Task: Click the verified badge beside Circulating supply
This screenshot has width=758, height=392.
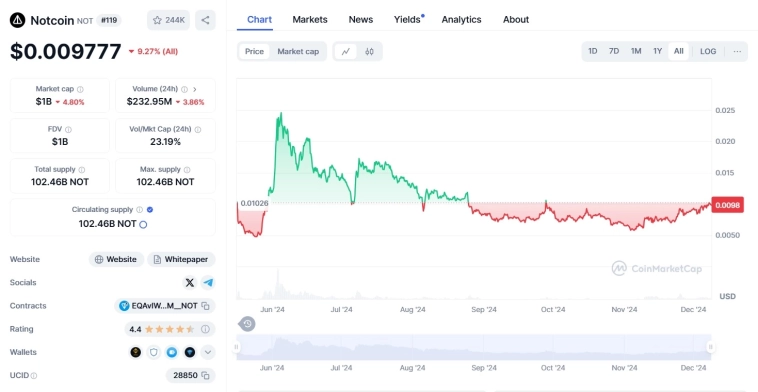Action: point(150,210)
